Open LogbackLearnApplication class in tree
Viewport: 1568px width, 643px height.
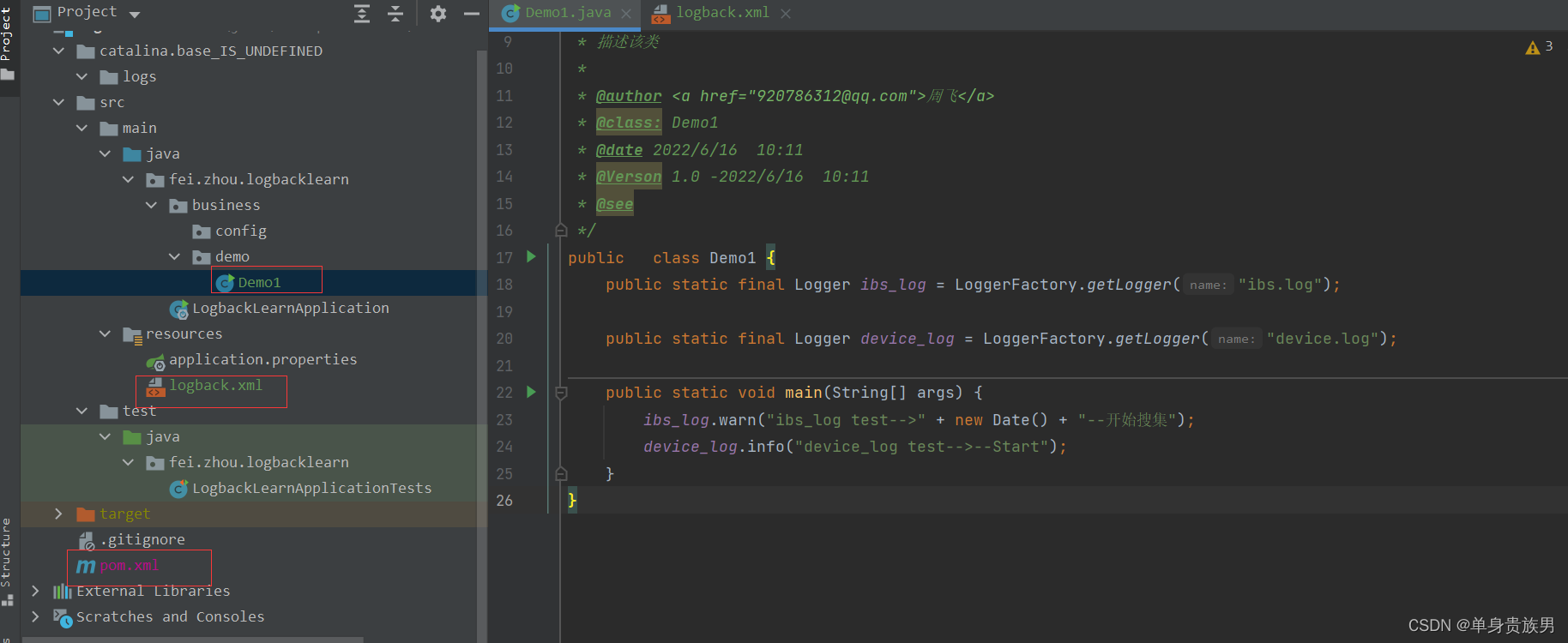(290, 309)
